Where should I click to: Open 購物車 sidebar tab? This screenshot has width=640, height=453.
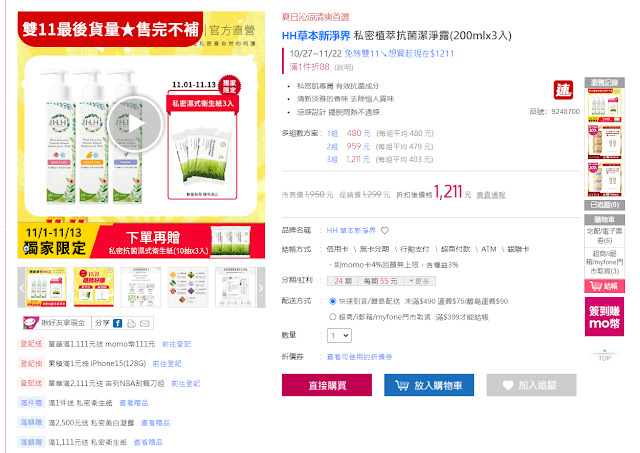pos(604,220)
